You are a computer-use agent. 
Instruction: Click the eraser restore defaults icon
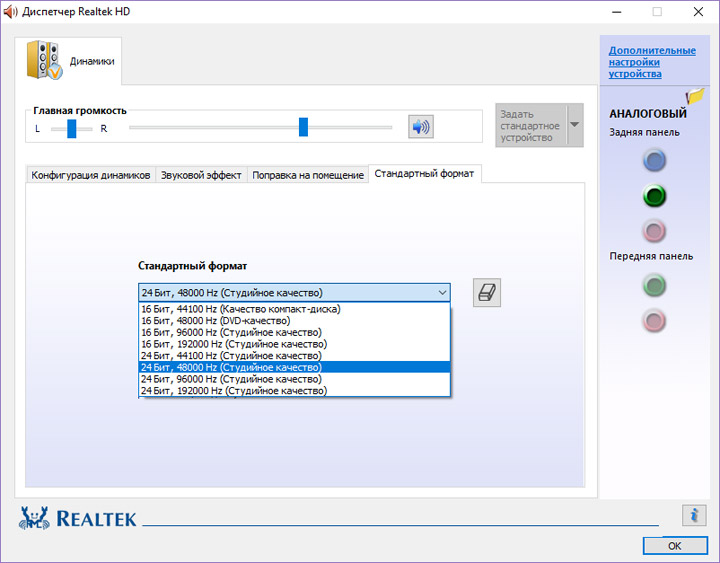click(x=487, y=293)
